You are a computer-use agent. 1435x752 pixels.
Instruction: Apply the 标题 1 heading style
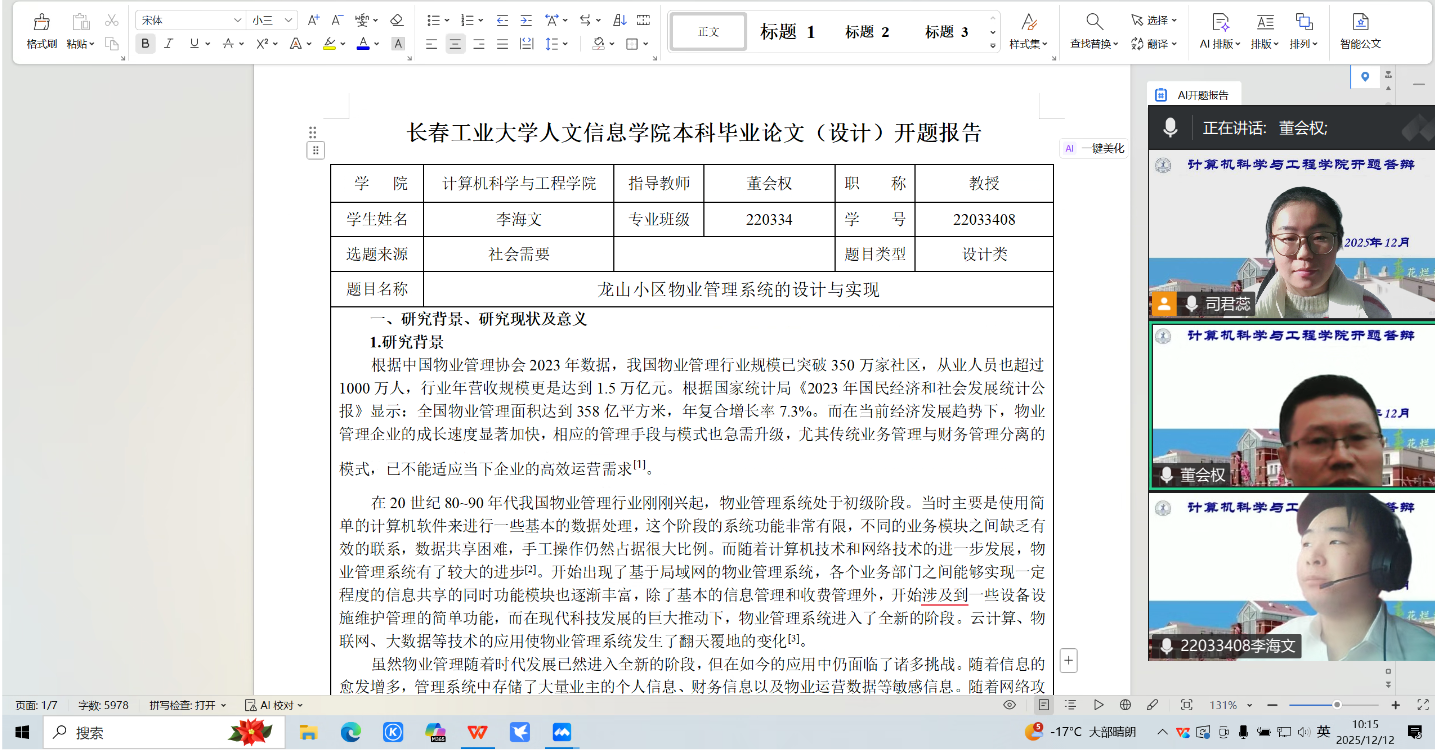(787, 32)
